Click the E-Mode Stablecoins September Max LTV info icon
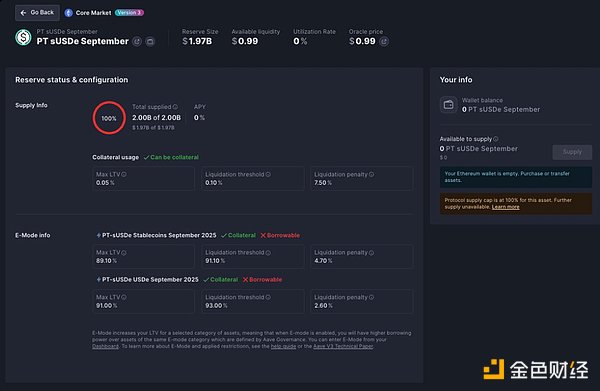The width and height of the screenshot is (600, 391). (124, 253)
